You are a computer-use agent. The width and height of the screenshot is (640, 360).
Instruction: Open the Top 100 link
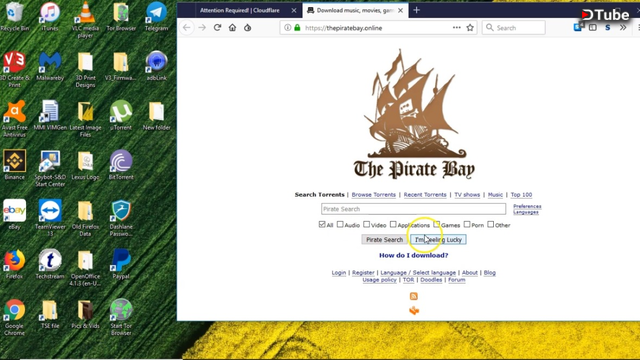pyautogui.click(x=521, y=195)
